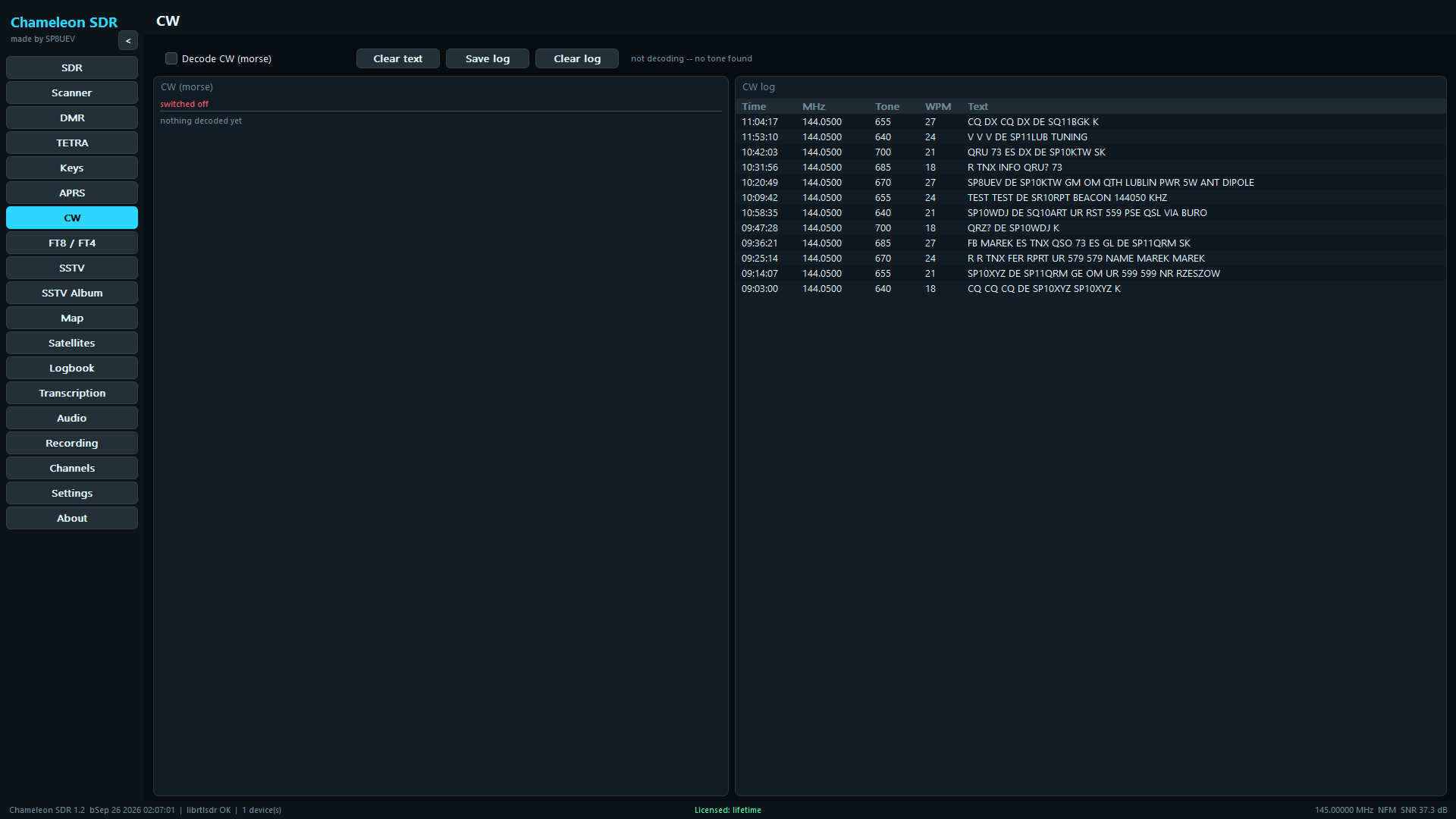Screen dimensions: 1456x819
Task: Select log row CQ DX CQ DX DE SQ11BGK K
Action: pyautogui.click(x=1090, y=121)
